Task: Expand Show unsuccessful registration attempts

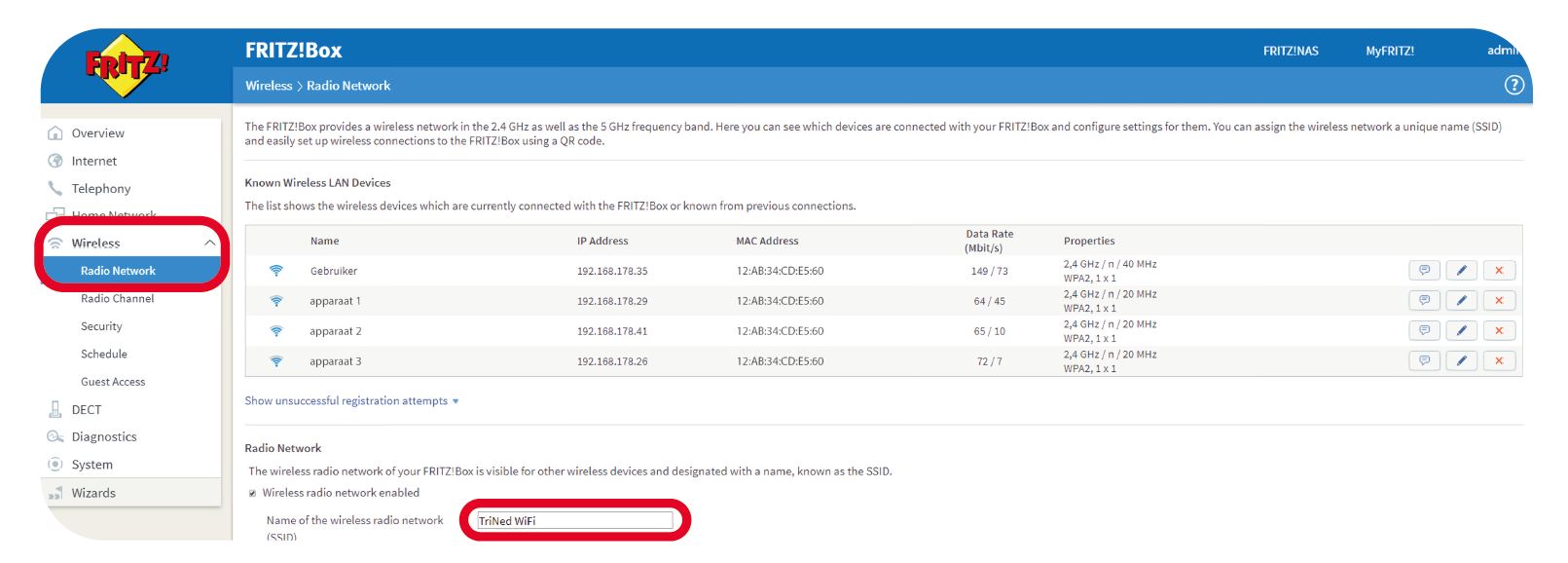Action: (x=350, y=401)
